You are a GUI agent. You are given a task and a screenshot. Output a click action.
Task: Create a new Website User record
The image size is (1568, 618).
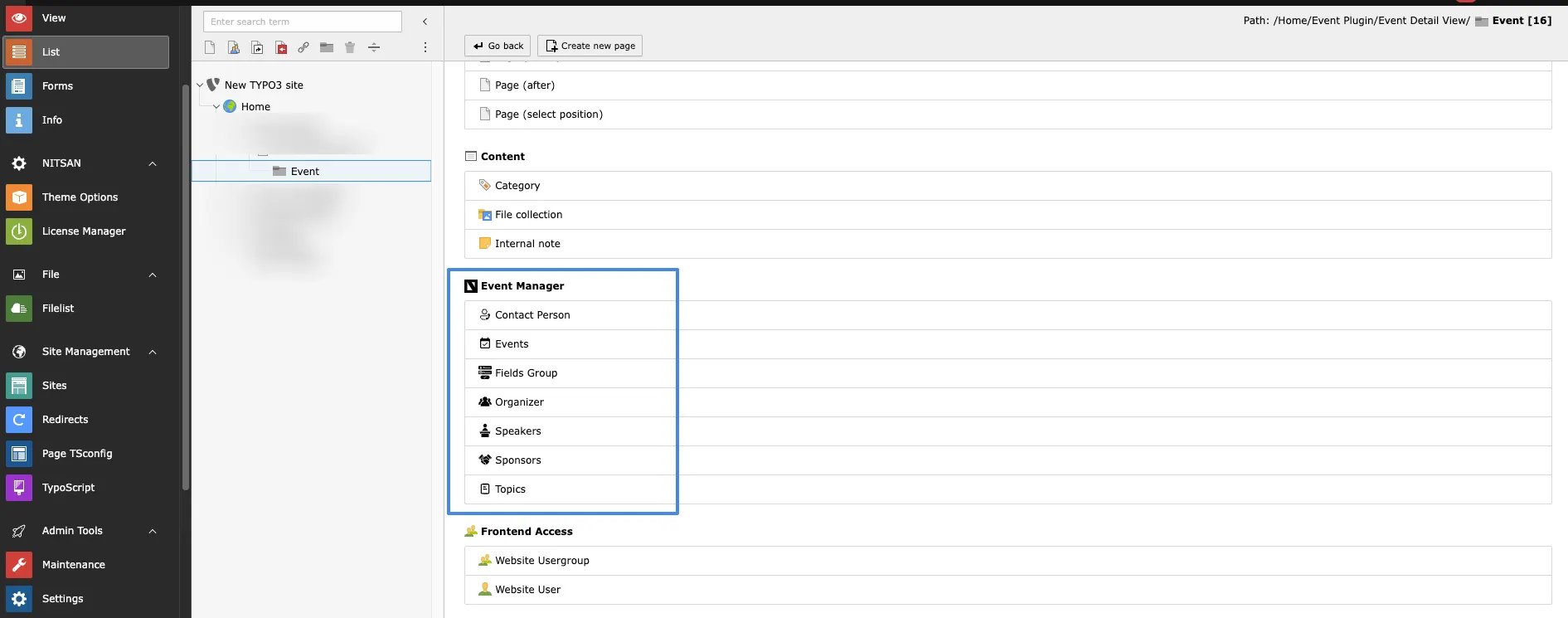pyautogui.click(x=1007, y=590)
